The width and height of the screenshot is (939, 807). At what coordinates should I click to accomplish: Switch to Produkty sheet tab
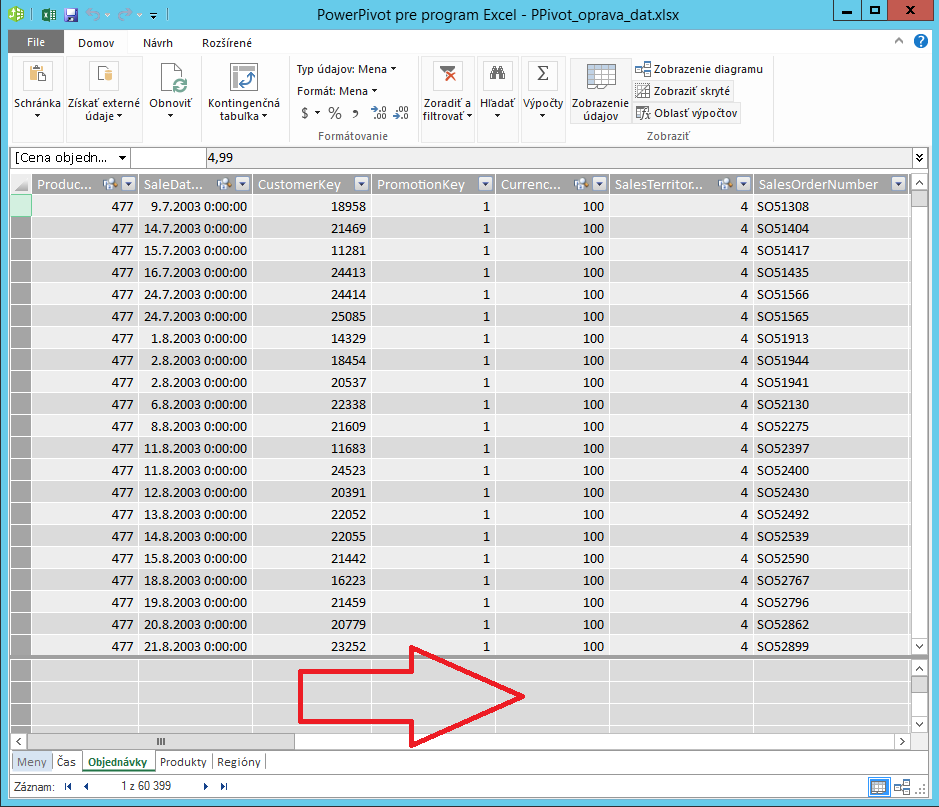point(183,762)
